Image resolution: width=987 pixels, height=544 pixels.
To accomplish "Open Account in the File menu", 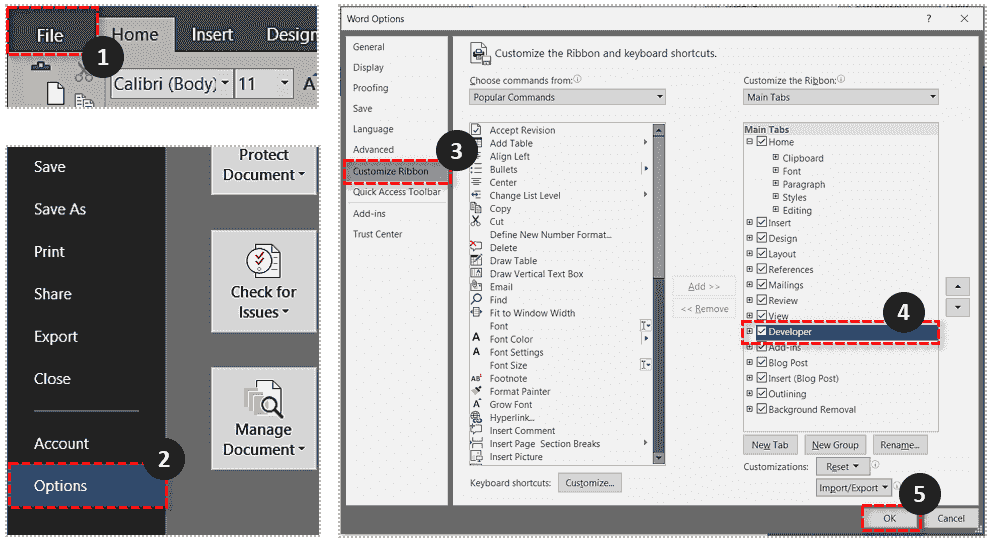I will pos(61,444).
